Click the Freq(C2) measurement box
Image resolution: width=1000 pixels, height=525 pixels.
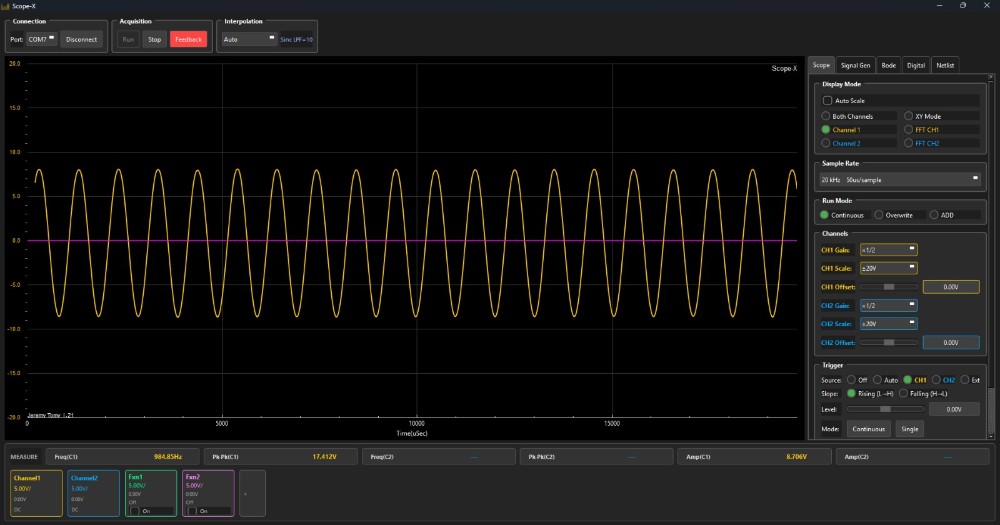(x=438, y=457)
